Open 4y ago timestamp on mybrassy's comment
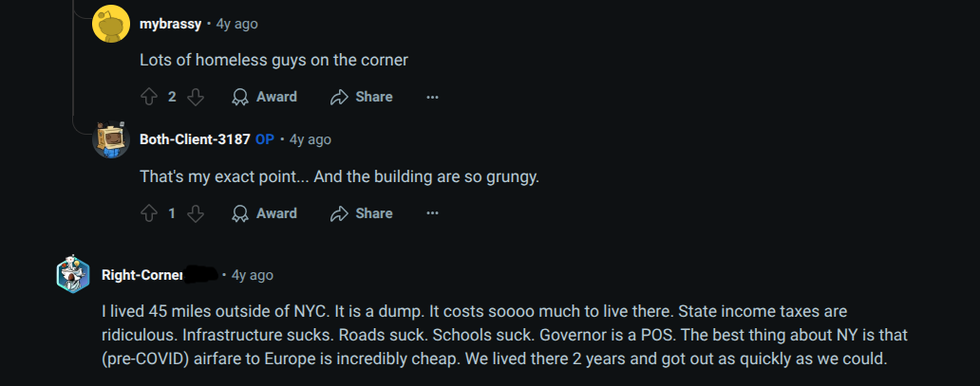This screenshot has height=386, width=980. pos(237,24)
